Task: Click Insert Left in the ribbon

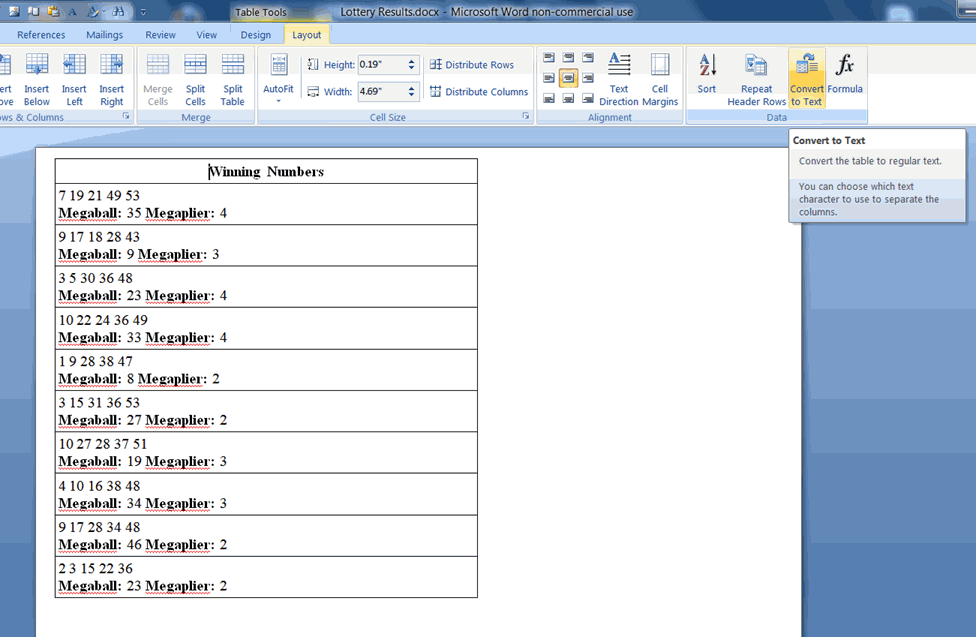Action: pos(74,80)
